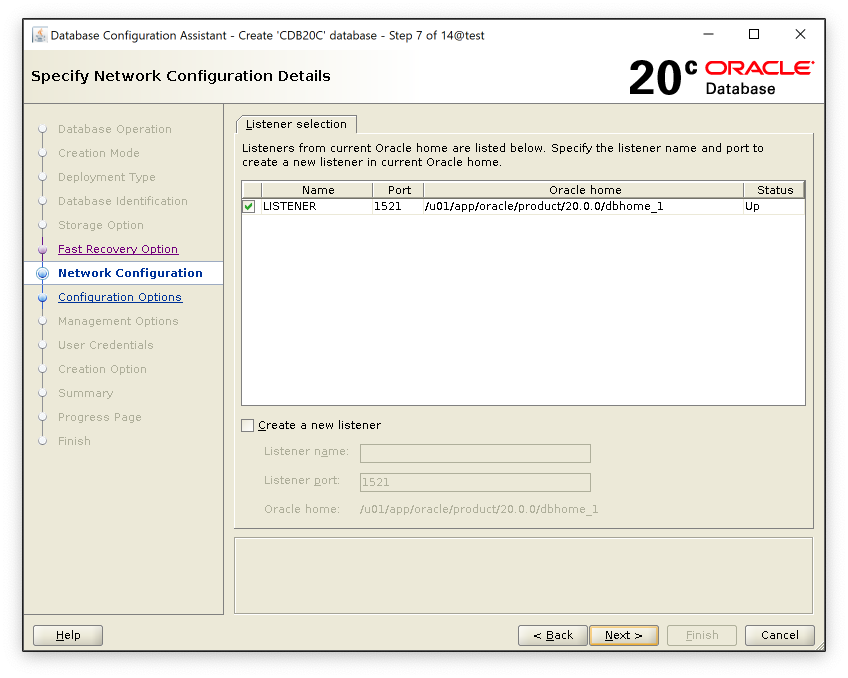Click the Fast Recovery Option bullet icon
Screen dimensions: 848x678
coord(43,249)
